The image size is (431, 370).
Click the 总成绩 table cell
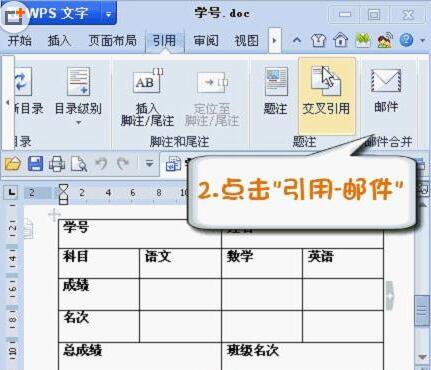(x=140, y=356)
